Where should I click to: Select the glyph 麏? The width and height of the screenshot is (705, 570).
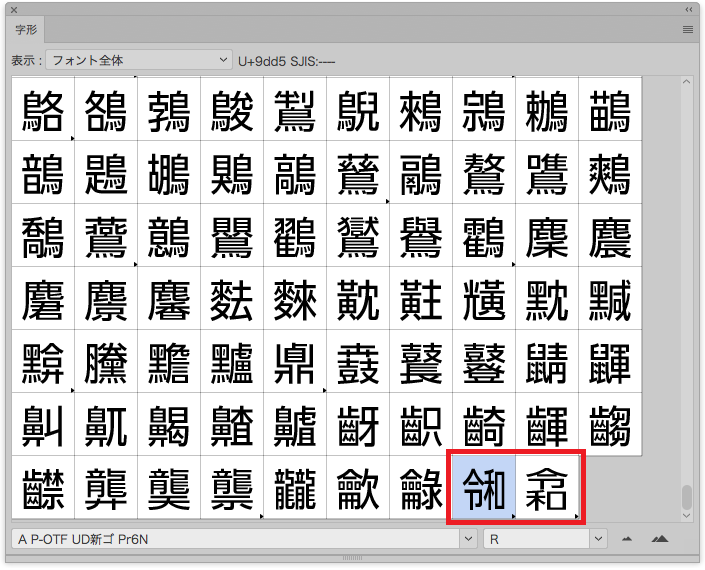43,298
